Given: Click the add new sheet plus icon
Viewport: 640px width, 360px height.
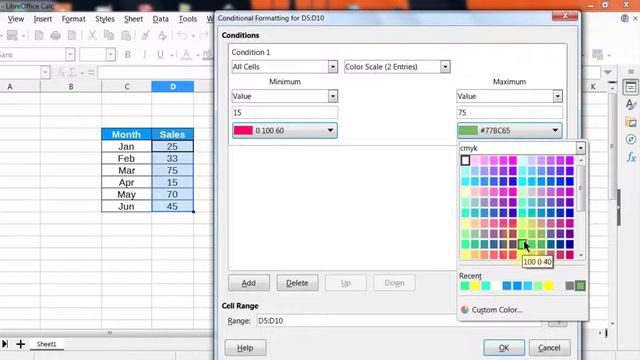Looking at the screenshot, I should [x=20, y=344].
